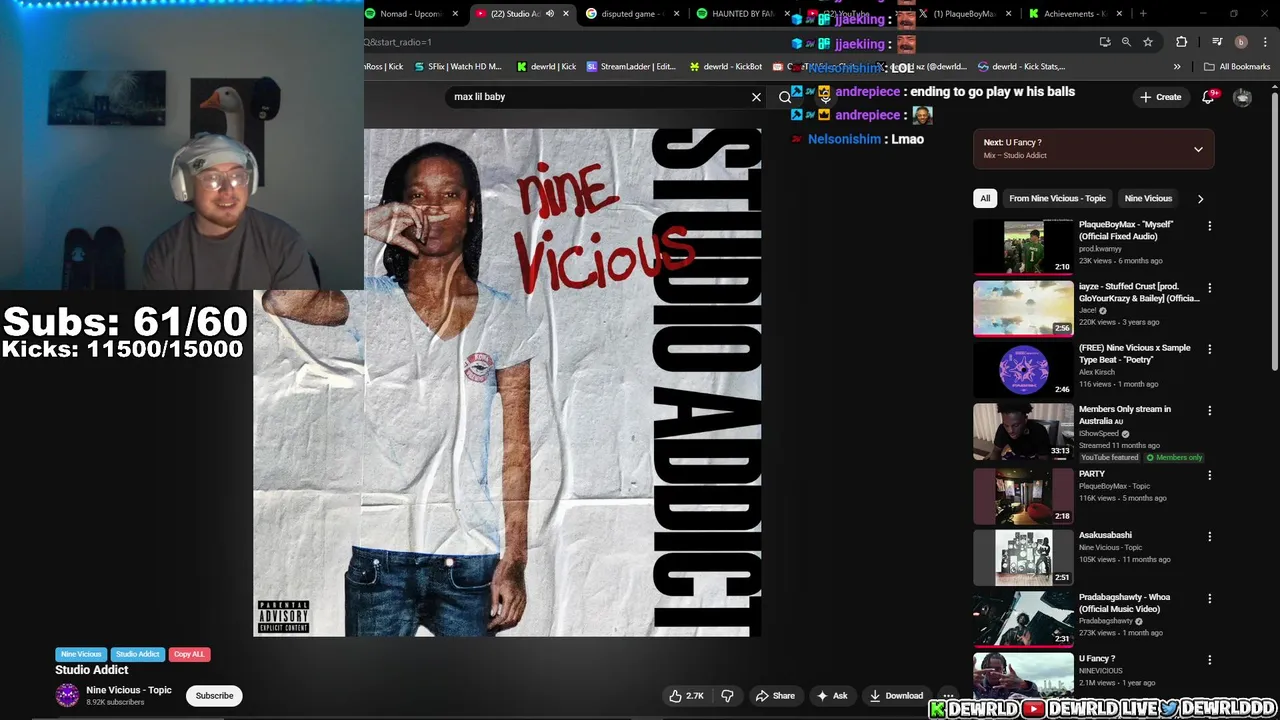
Task: Open options for Nine Vicious Type Beat video
Action: pyautogui.click(x=1209, y=350)
